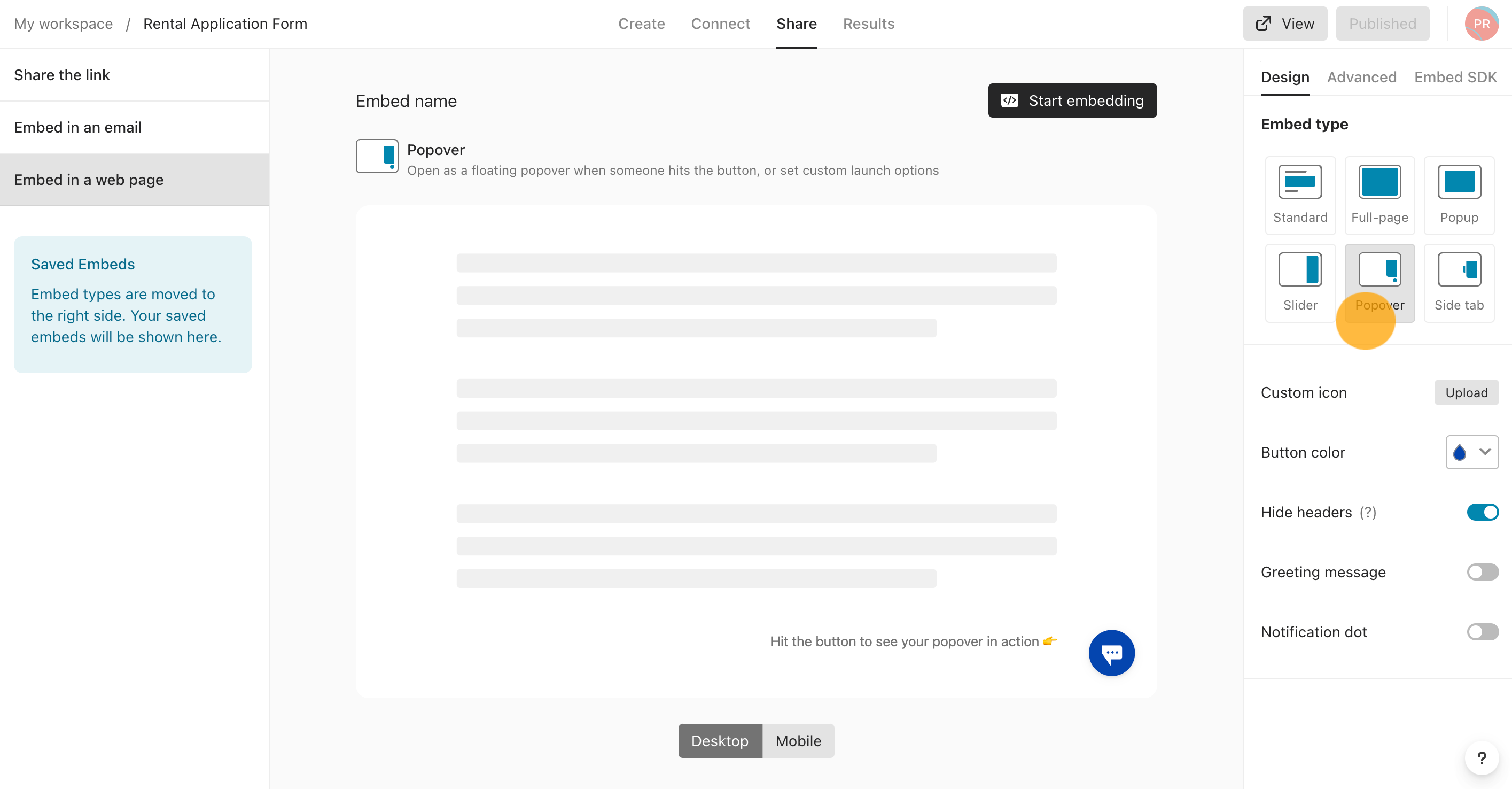Screen dimensions: 1512x789
Task: Click Embed in an email option
Action: pos(78,127)
